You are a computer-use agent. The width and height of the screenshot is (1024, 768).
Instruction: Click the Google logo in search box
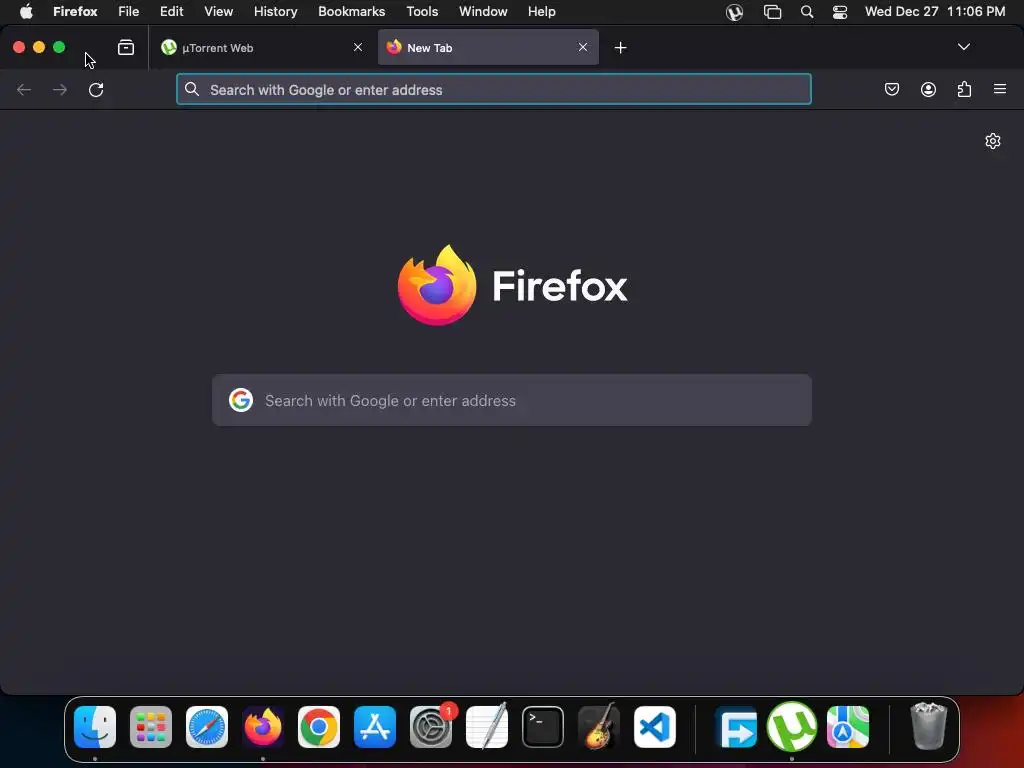pyautogui.click(x=241, y=400)
